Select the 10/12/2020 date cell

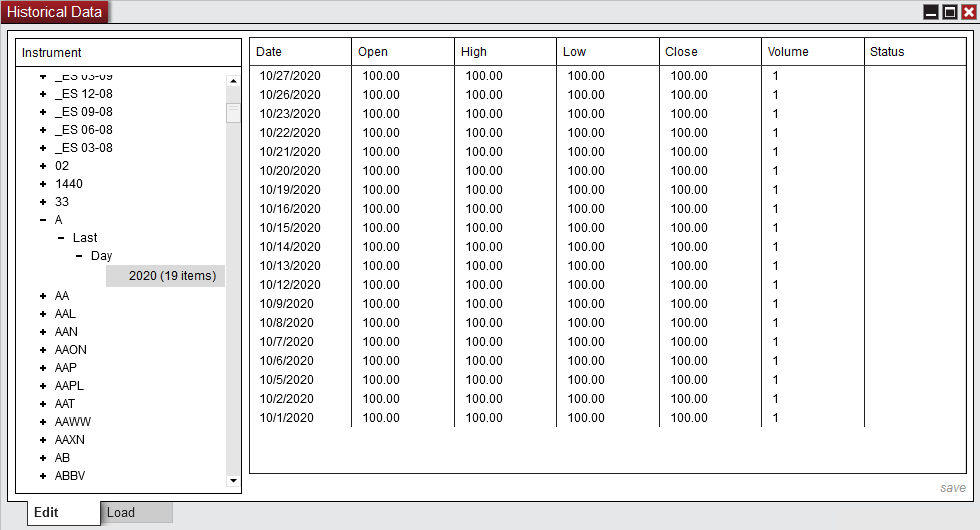290,285
